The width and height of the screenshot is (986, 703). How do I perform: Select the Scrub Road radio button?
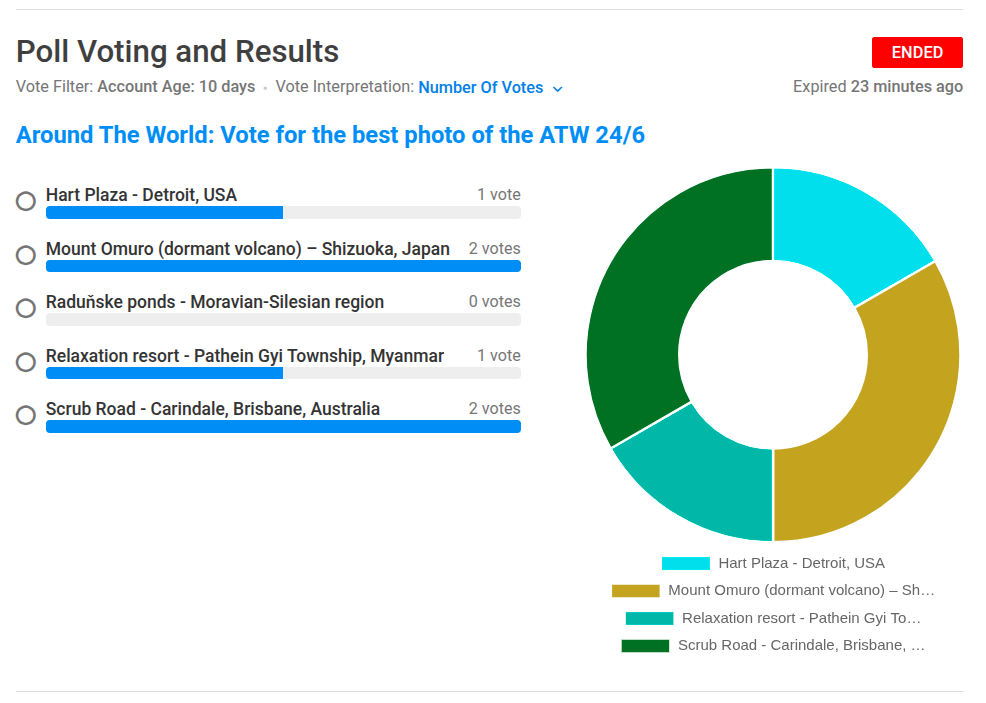(26, 415)
